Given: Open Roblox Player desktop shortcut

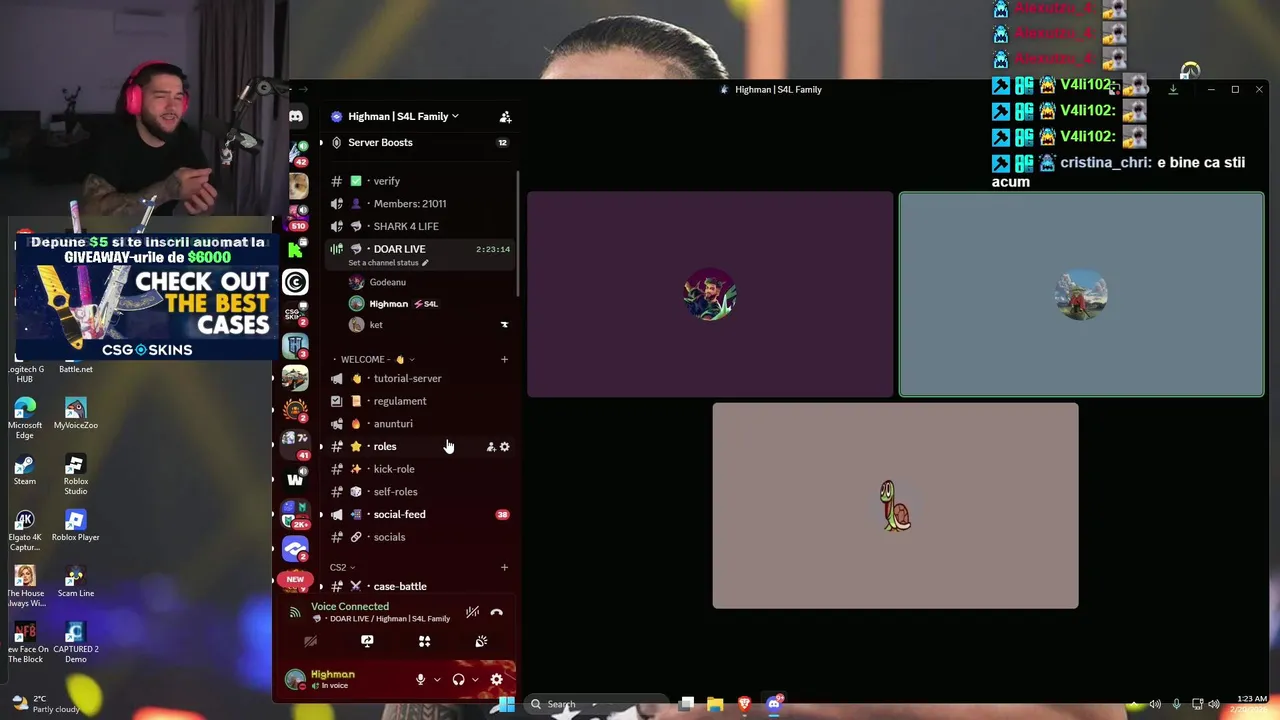Looking at the screenshot, I should [x=76, y=526].
